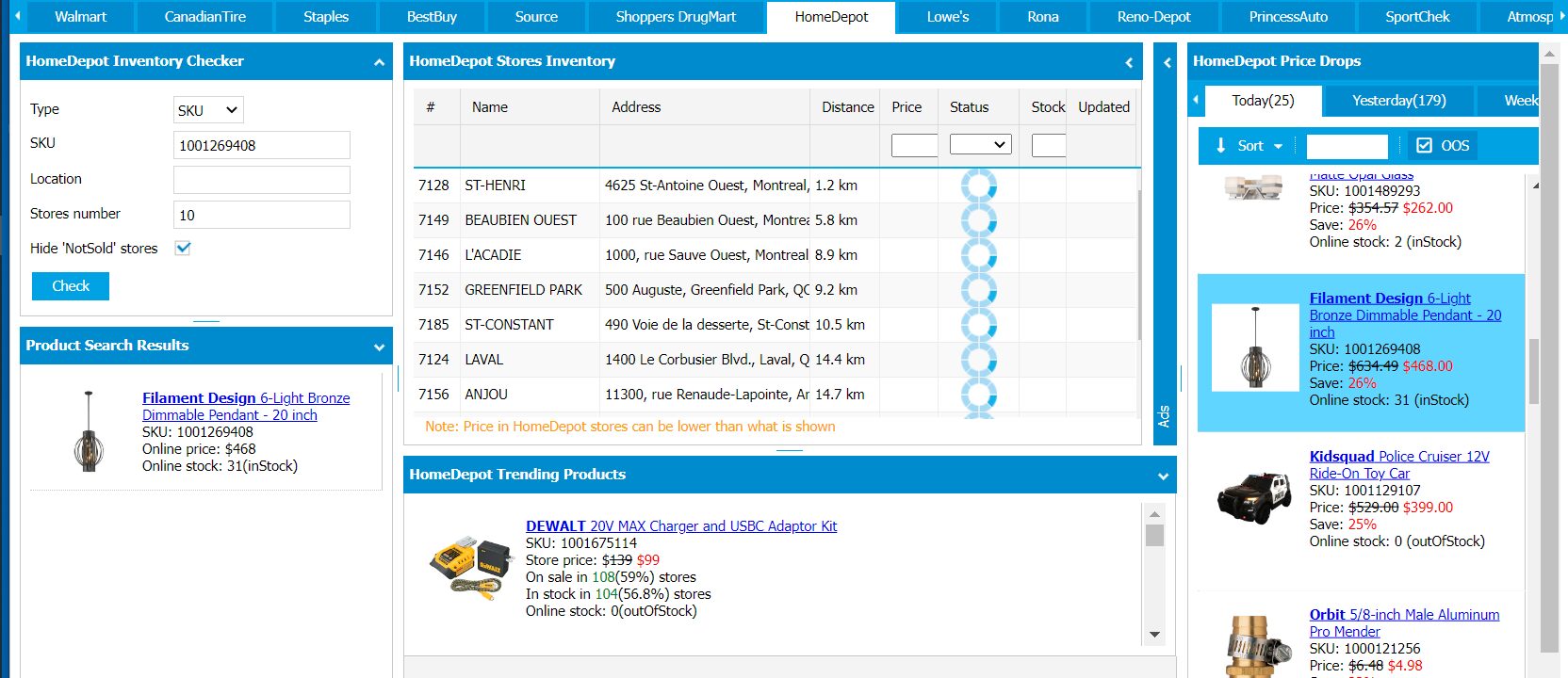Click the Sort down-arrow icon
This screenshot has width=1568, height=678.
[x=1220, y=146]
